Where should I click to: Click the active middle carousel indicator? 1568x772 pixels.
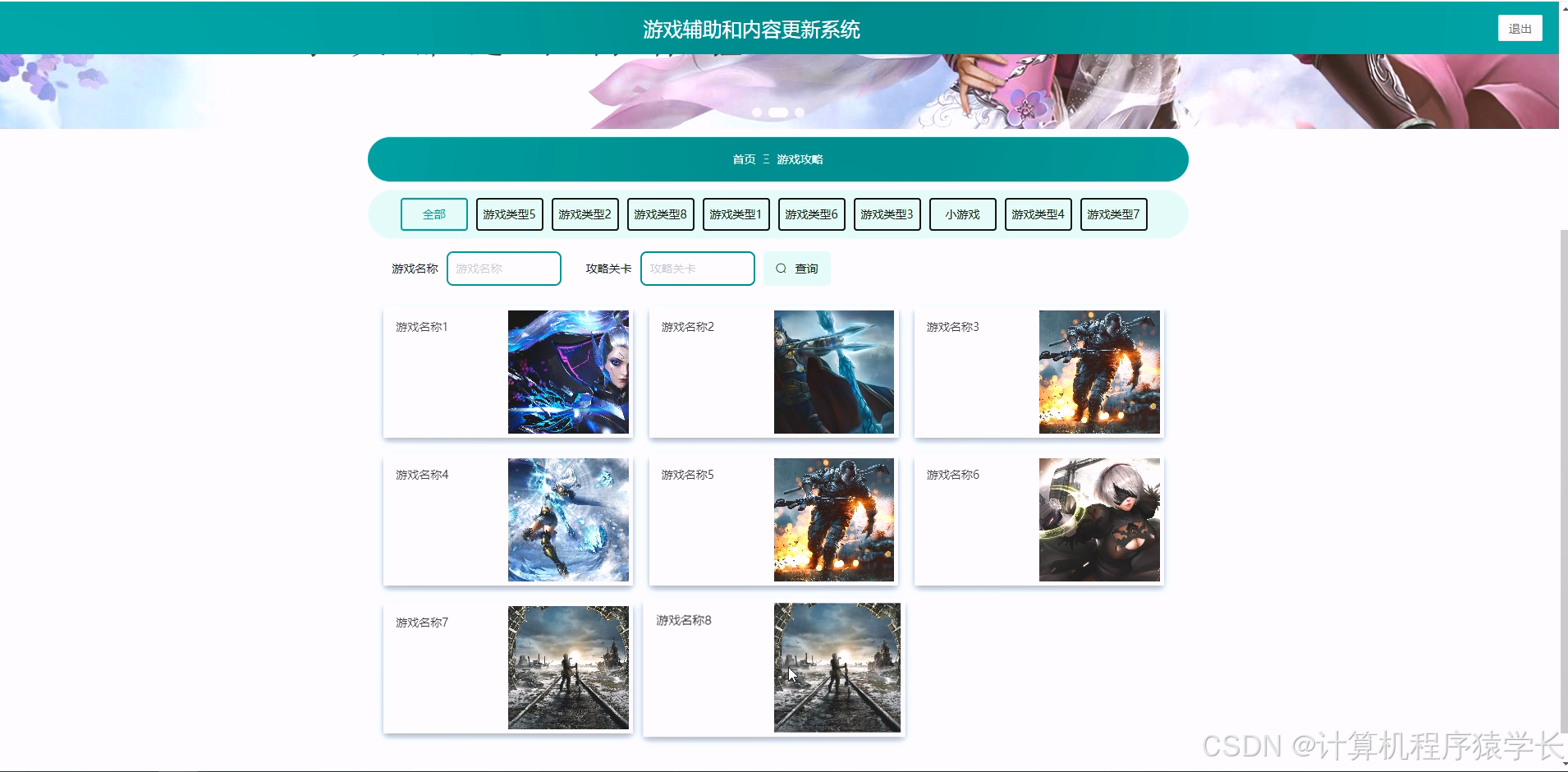point(778,113)
